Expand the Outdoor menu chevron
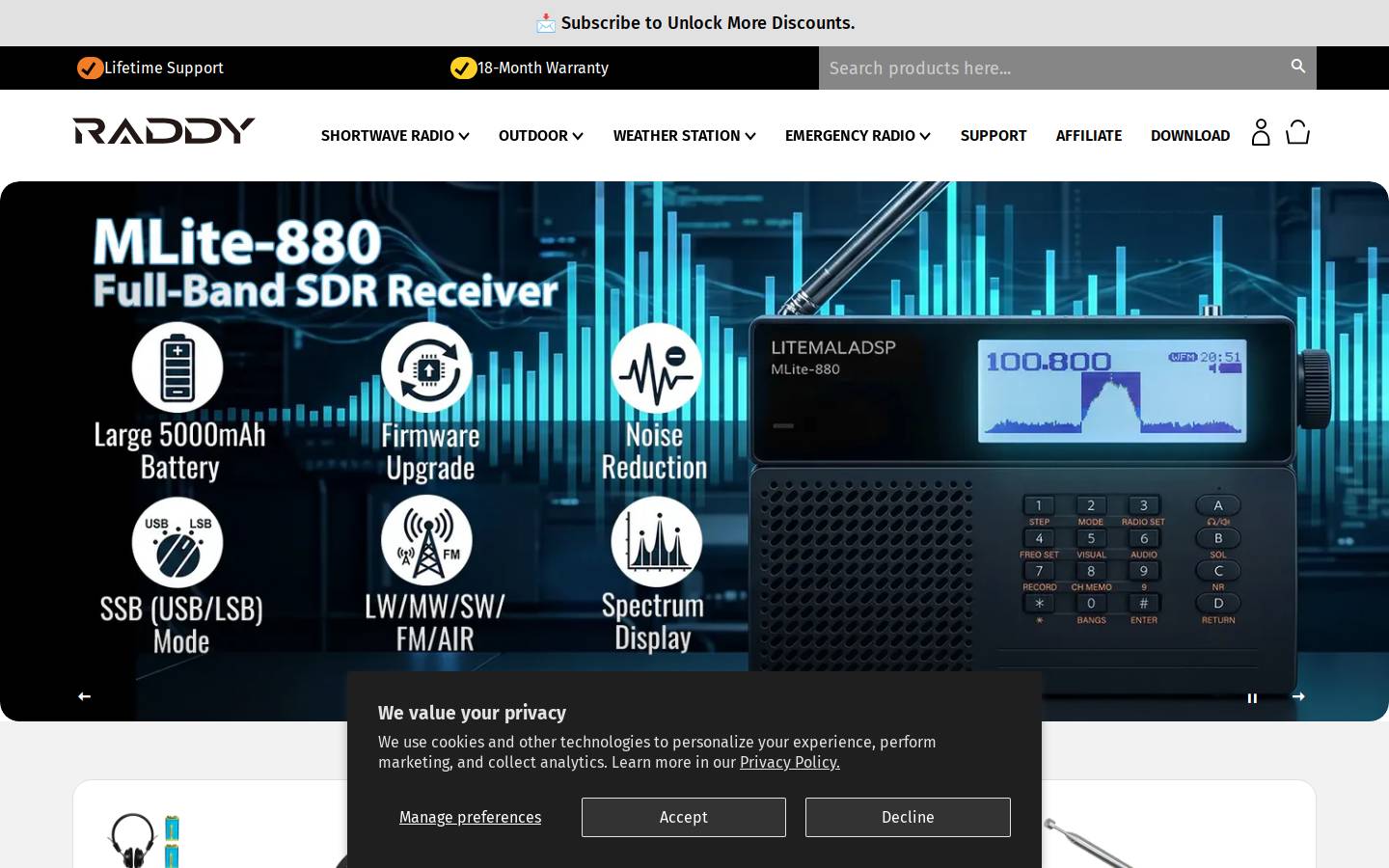1389x868 pixels. click(x=578, y=136)
